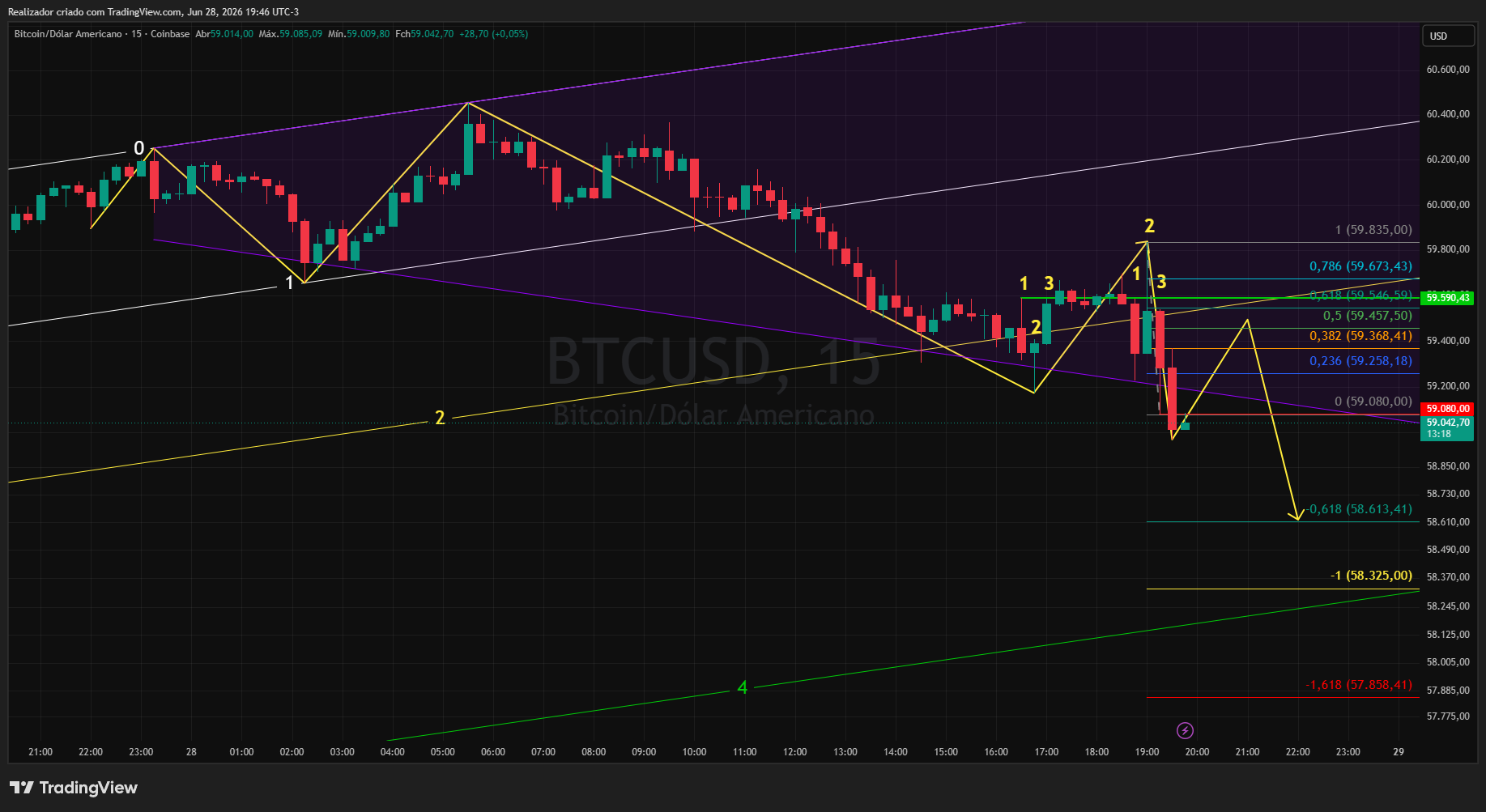Viewport: 1486px width, 812px height.
Task: Click the 60.400,00 price axis tick
Action: coord(1448,114)
